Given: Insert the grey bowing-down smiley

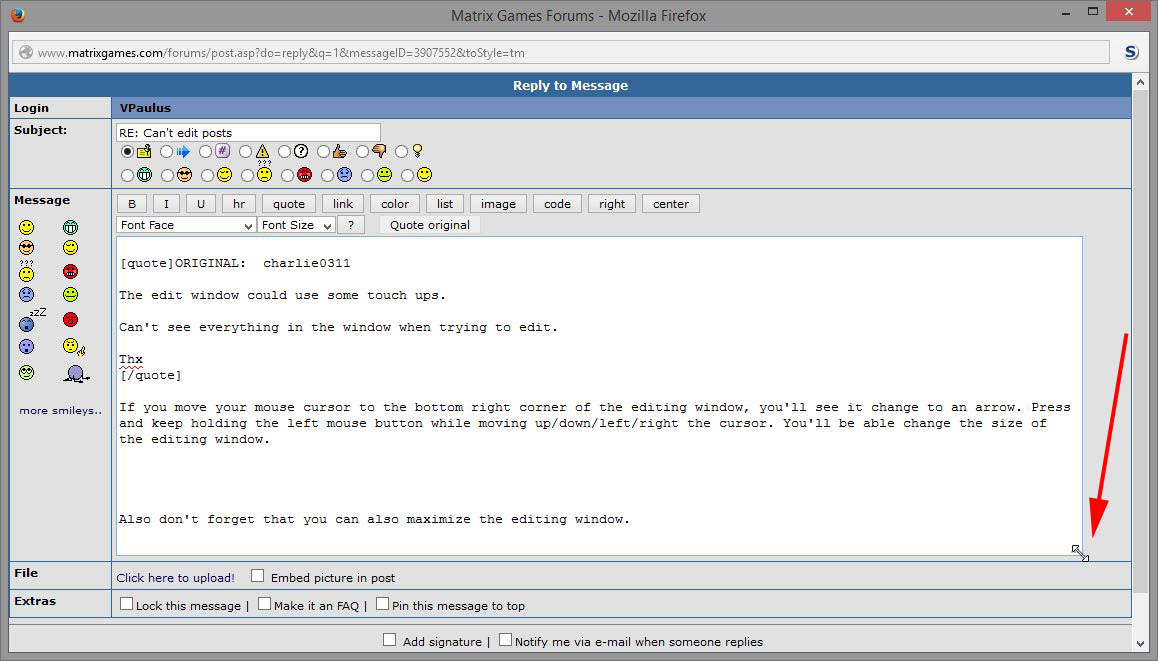Looking at the screenshot, I should point(75,374).
